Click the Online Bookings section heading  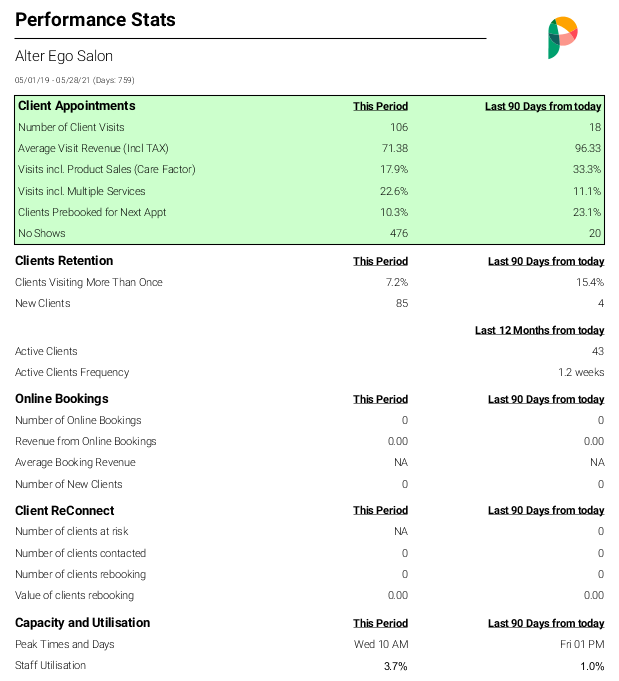click(x=62, y=399)
